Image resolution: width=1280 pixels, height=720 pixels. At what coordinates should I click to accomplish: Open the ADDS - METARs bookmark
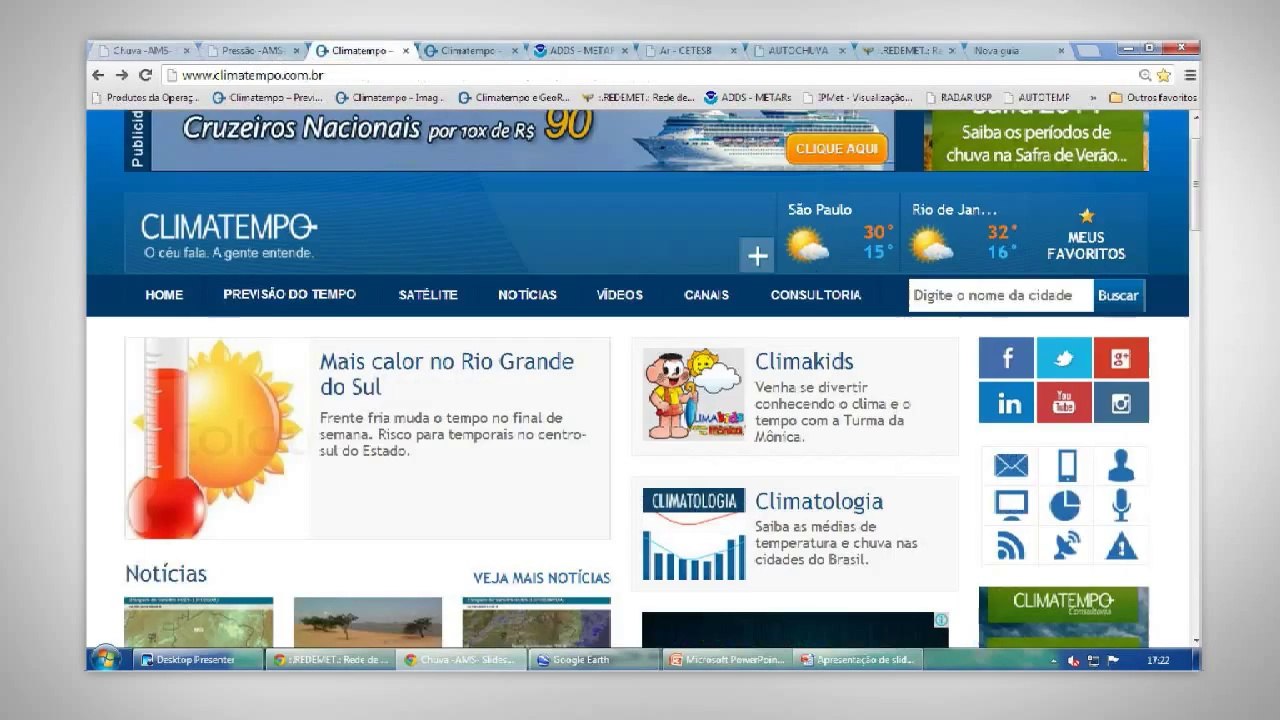point(748,98)
